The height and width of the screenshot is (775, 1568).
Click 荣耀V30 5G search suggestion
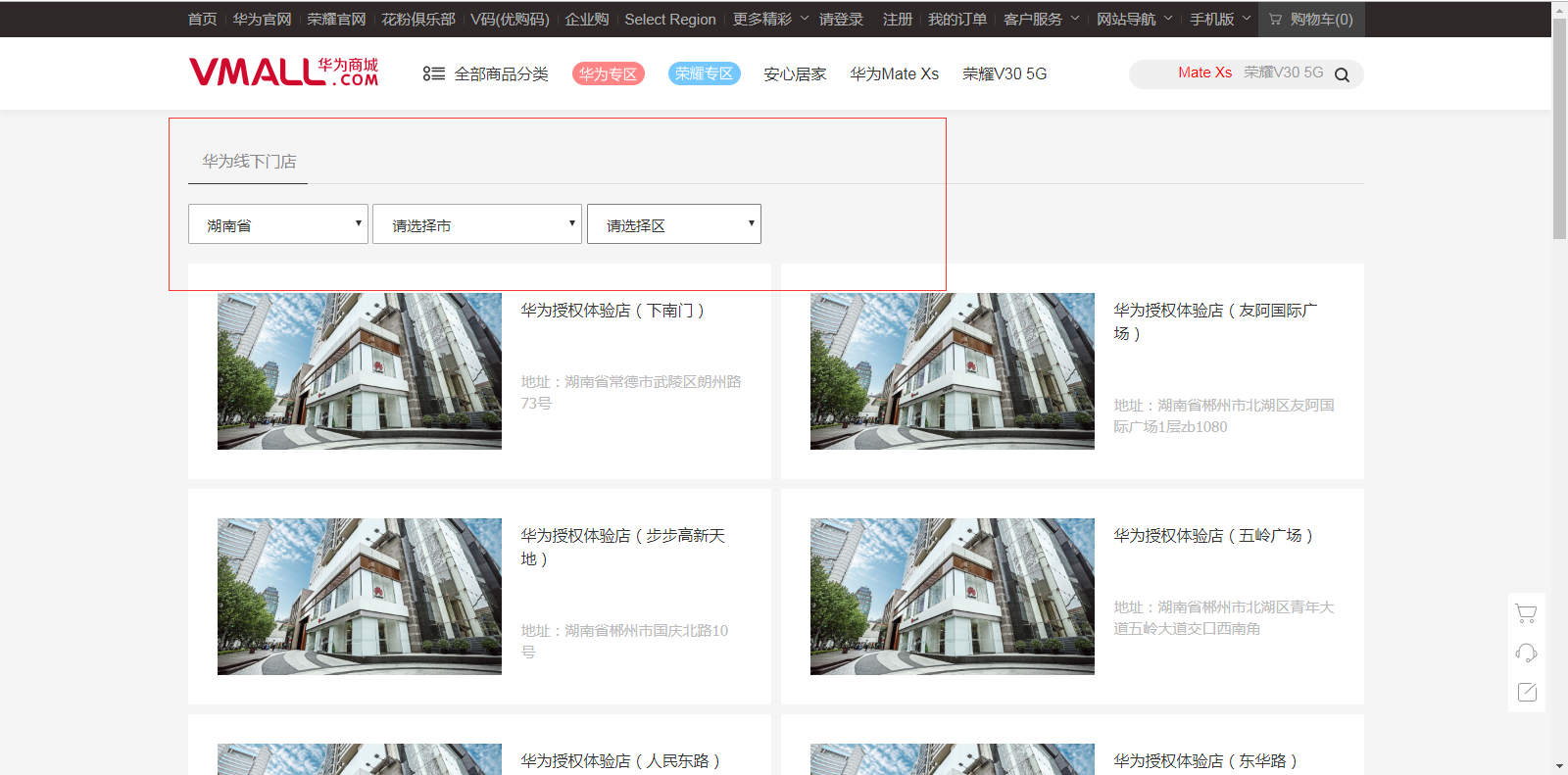pos(1283,73)
